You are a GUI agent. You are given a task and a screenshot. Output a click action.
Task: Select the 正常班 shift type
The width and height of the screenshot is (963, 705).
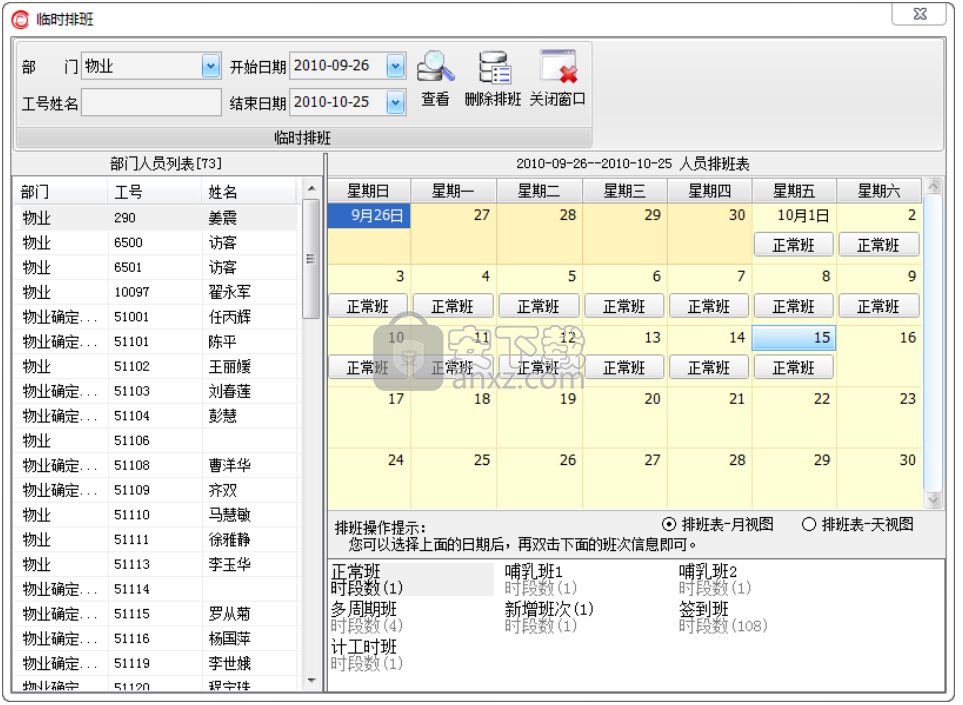(x=411, y=579)
